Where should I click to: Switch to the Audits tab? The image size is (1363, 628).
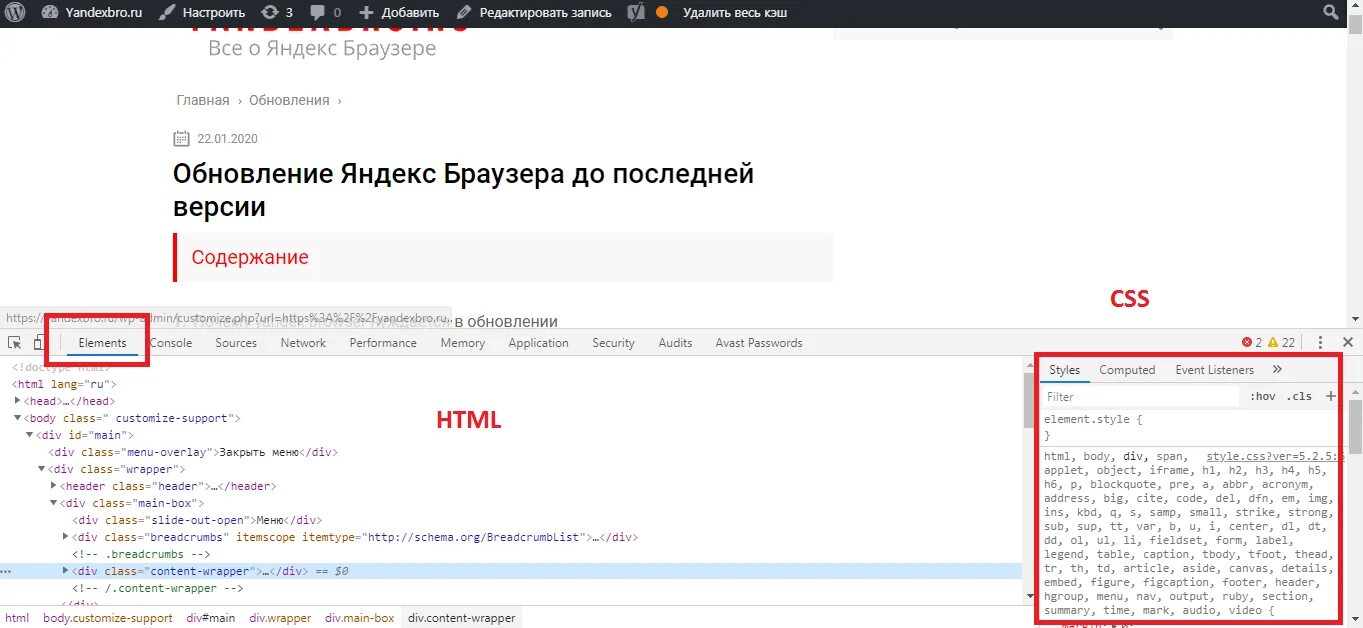pyautogui.click(x=675, y=343)
